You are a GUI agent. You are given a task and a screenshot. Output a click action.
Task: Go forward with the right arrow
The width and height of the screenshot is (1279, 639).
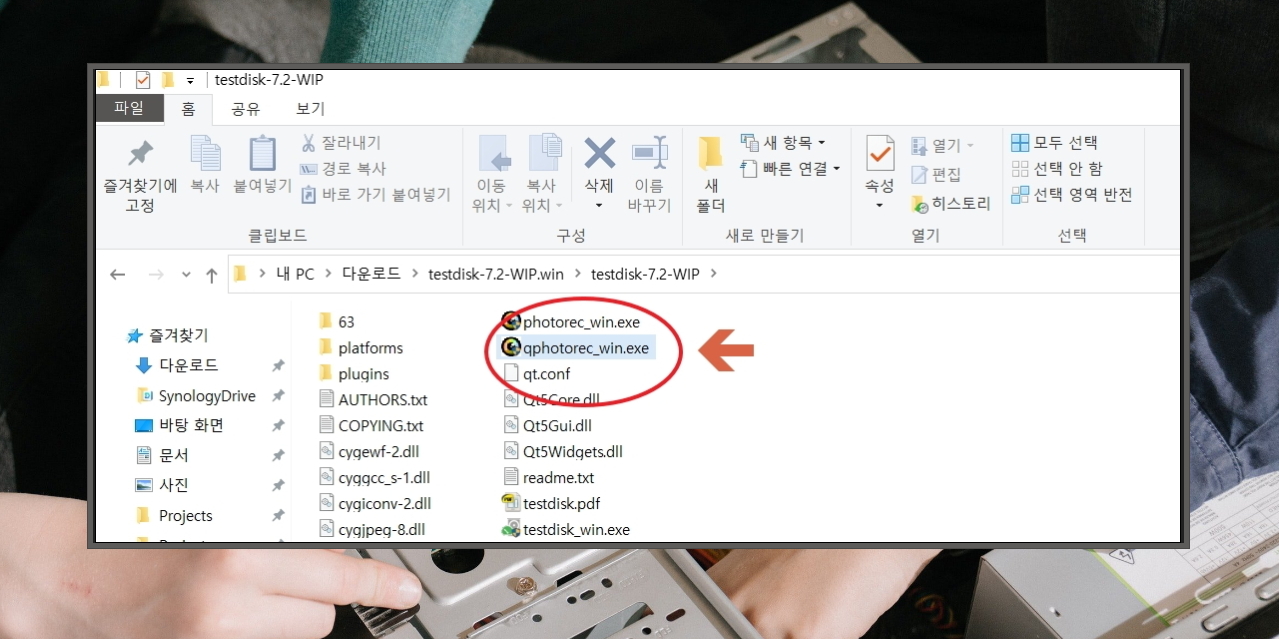coord(155,275)
